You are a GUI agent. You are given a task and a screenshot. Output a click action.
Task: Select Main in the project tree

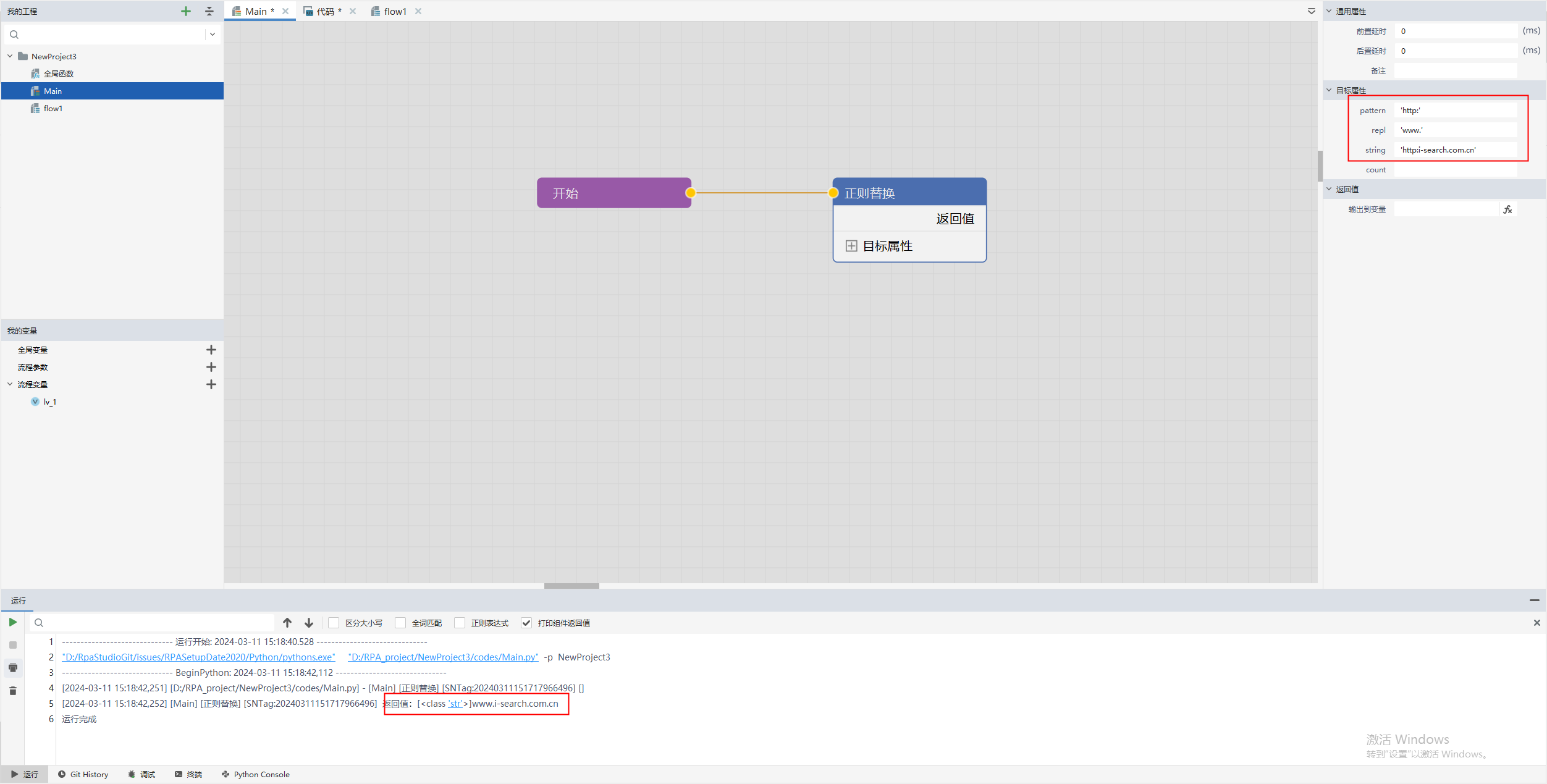(x=112, y=91)
